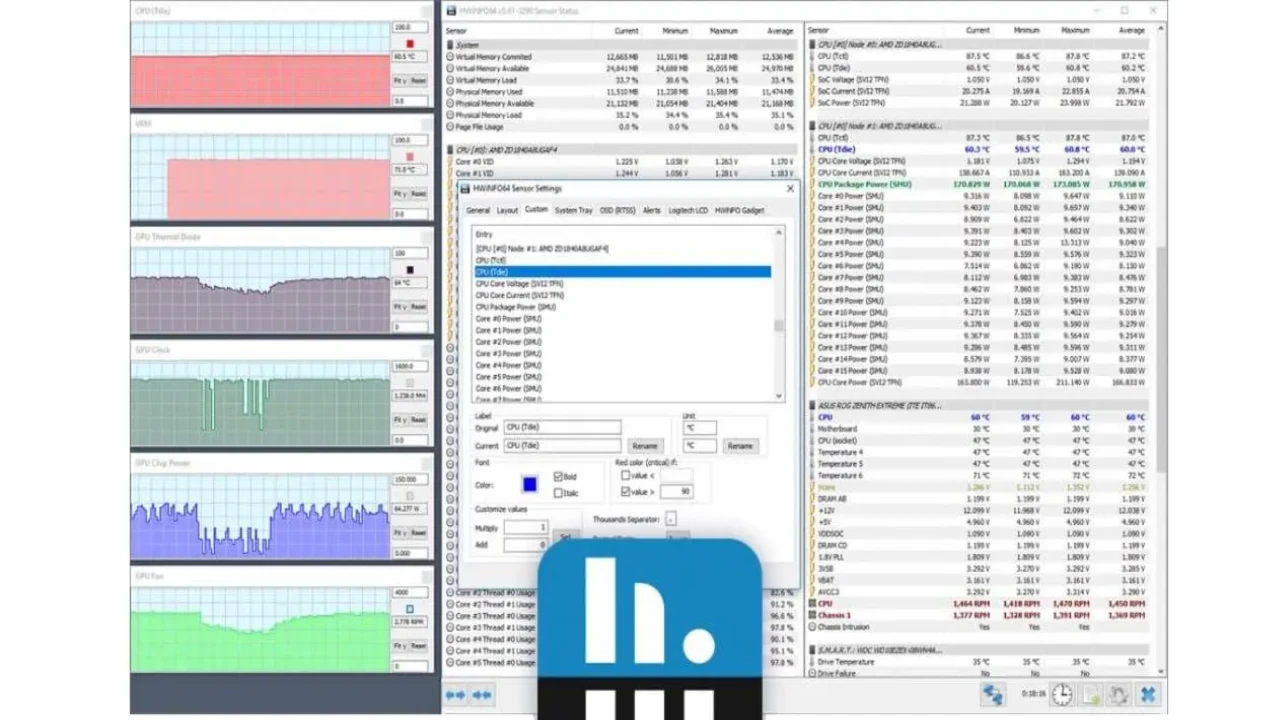
Task: Click 'CPU Package Power (SMU)' row in right panel
Action: tap(978, 184)
